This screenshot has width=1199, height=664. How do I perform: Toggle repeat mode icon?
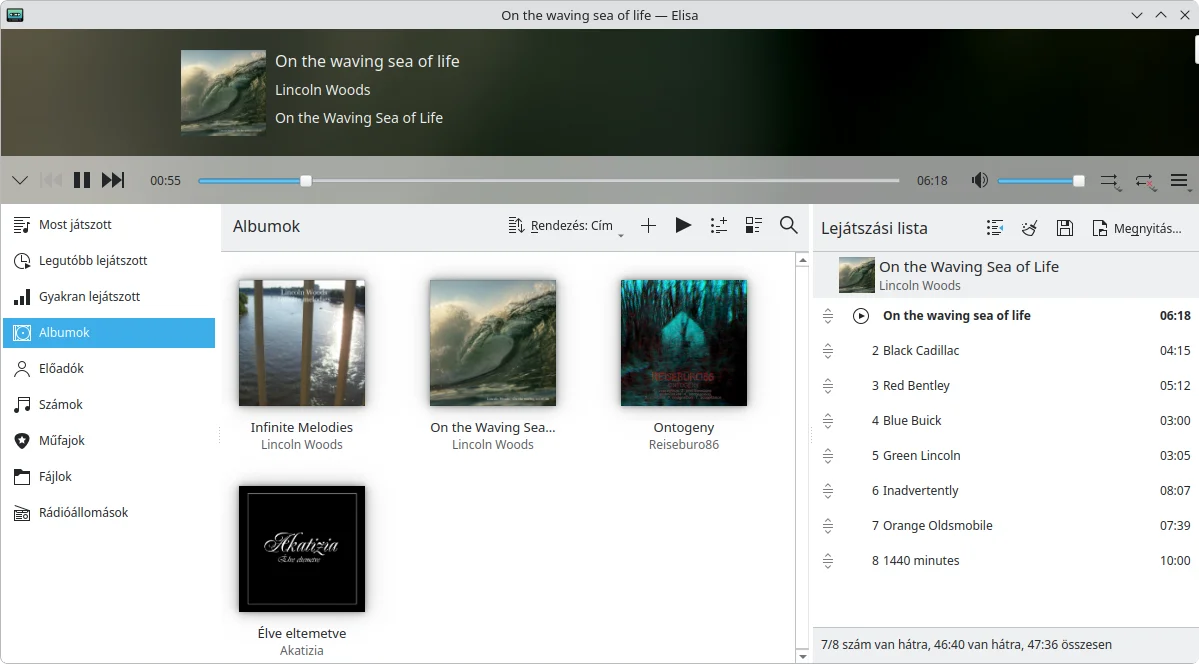1145,181
